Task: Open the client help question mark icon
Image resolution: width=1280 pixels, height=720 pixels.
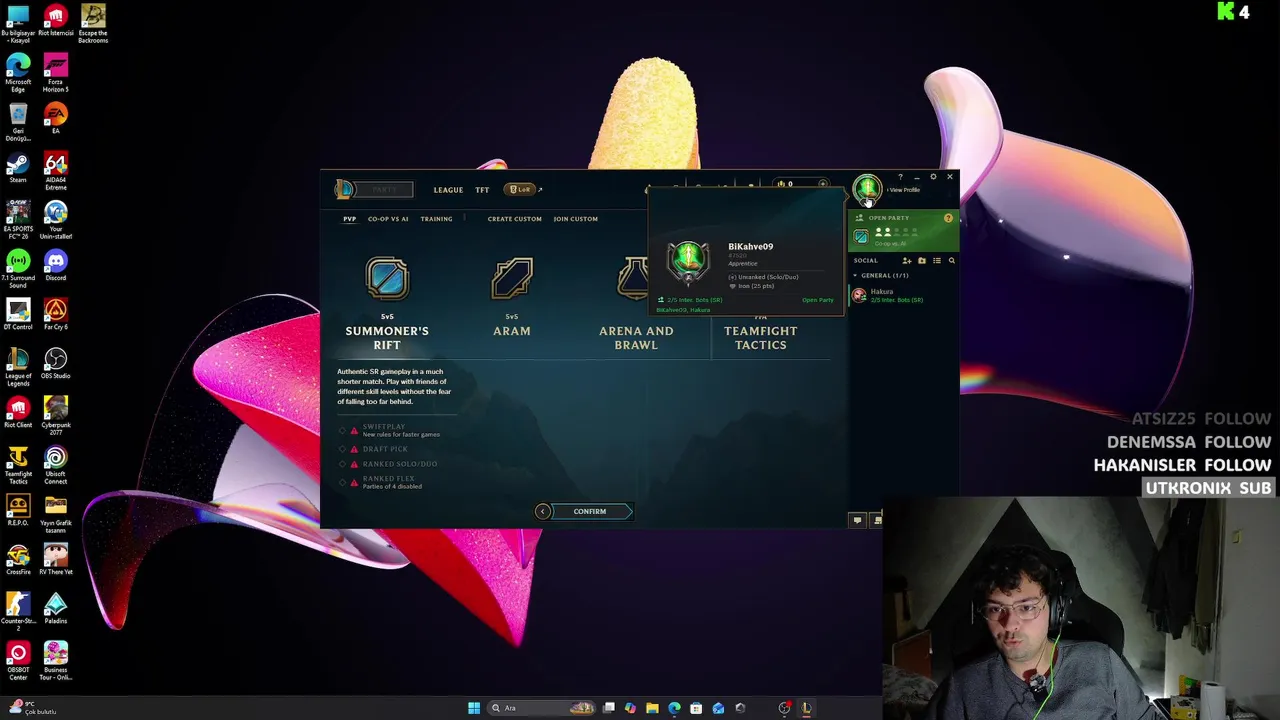Action: tap(900, 177)
